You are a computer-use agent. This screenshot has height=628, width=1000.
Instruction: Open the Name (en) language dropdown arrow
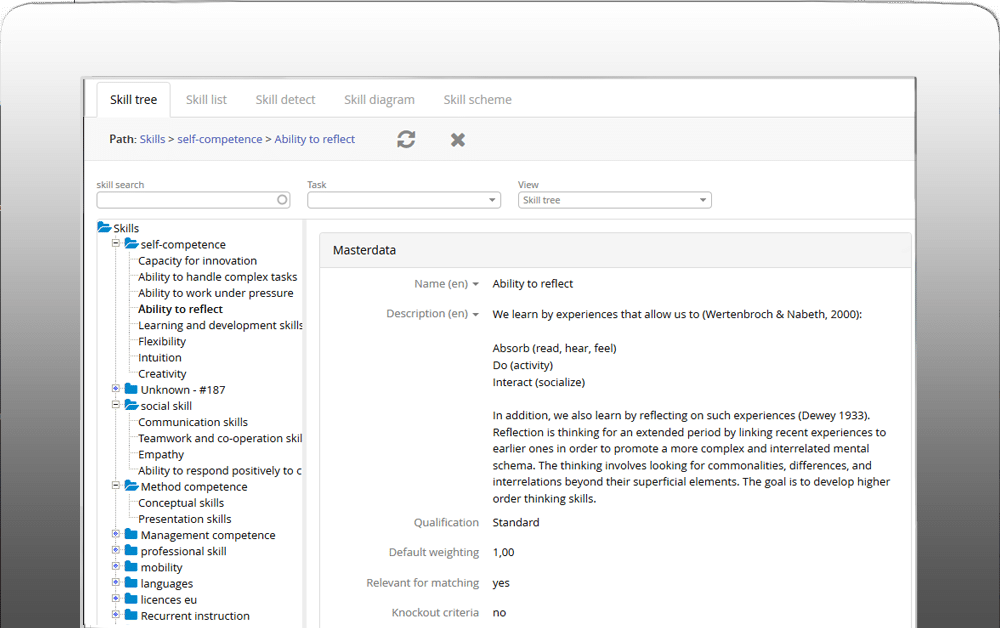coord(476,284)
